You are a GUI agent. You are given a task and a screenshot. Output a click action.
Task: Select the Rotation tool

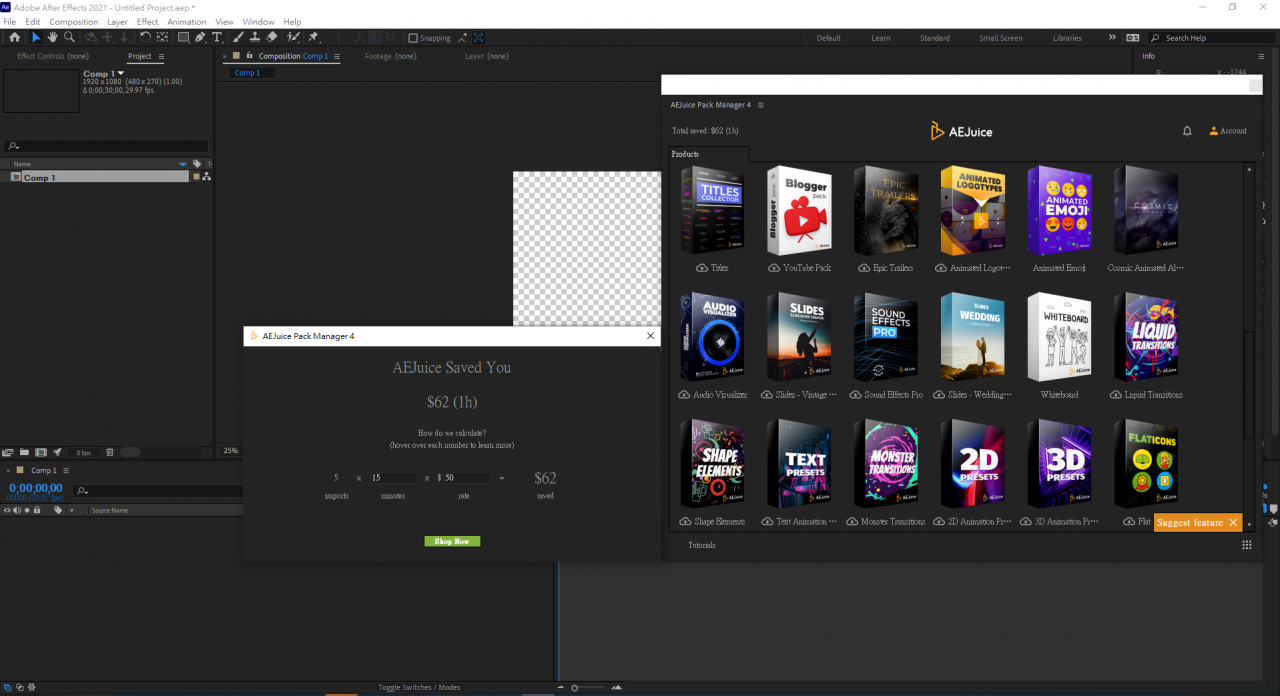click(x=146, y=38)
